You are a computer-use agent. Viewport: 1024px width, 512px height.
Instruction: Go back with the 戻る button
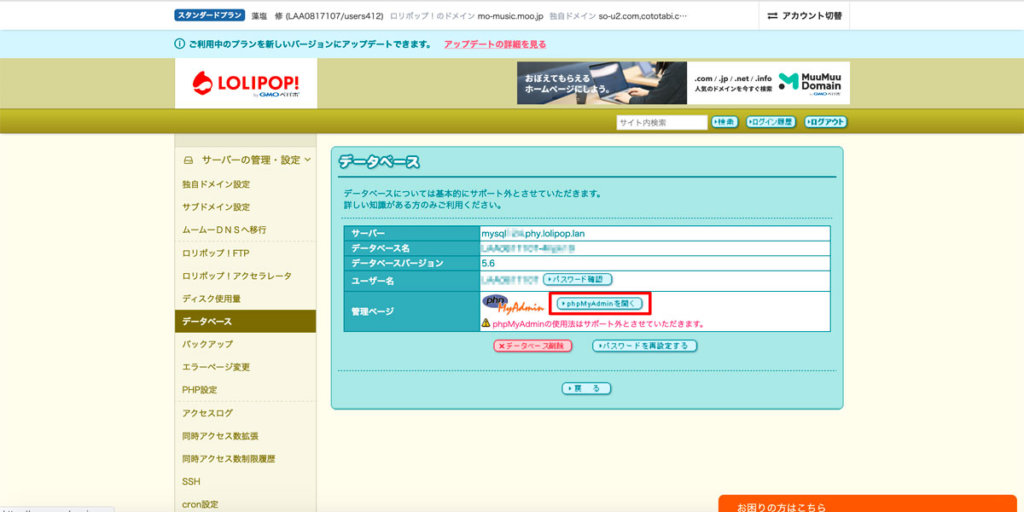586,388
